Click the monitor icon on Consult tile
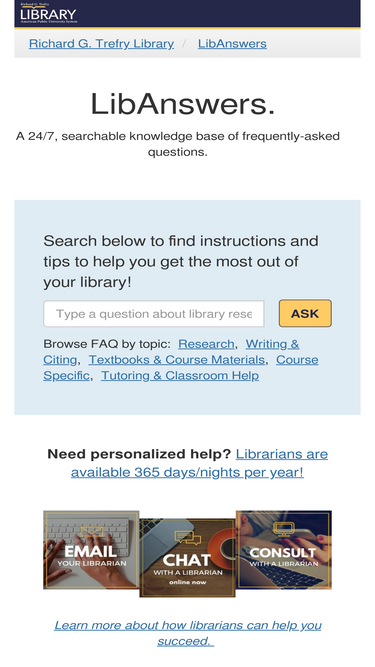This screenshot has width=375, height=667. coord(283,530)
